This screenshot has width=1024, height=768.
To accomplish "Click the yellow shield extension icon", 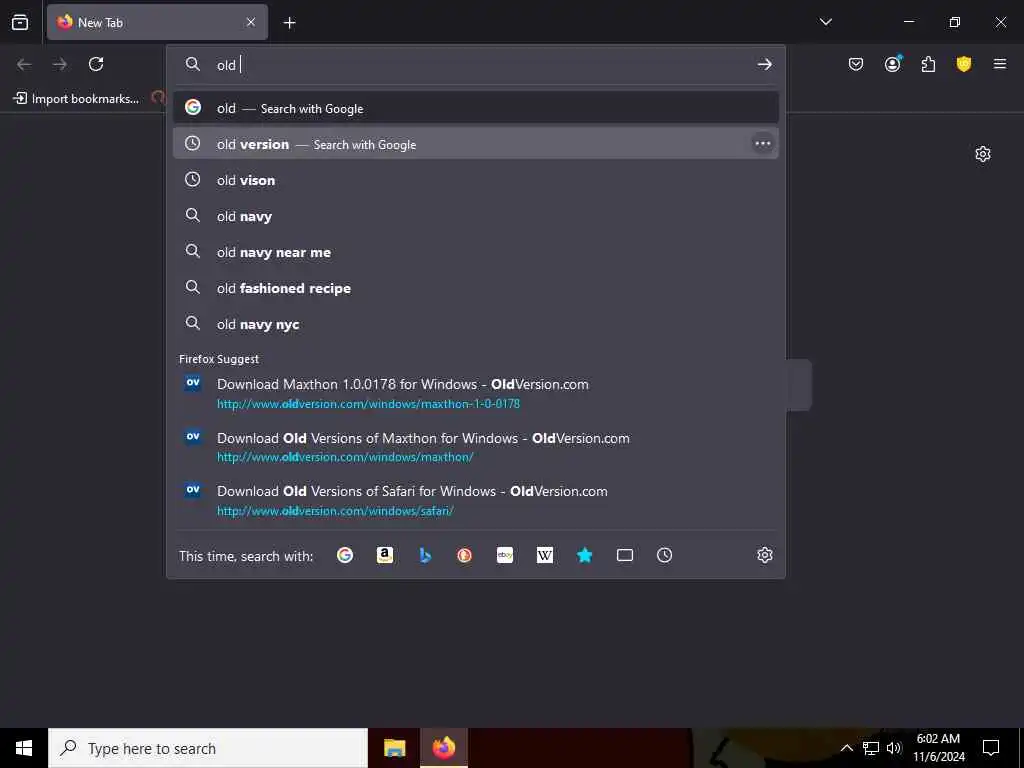I will [x=964, y=64].
